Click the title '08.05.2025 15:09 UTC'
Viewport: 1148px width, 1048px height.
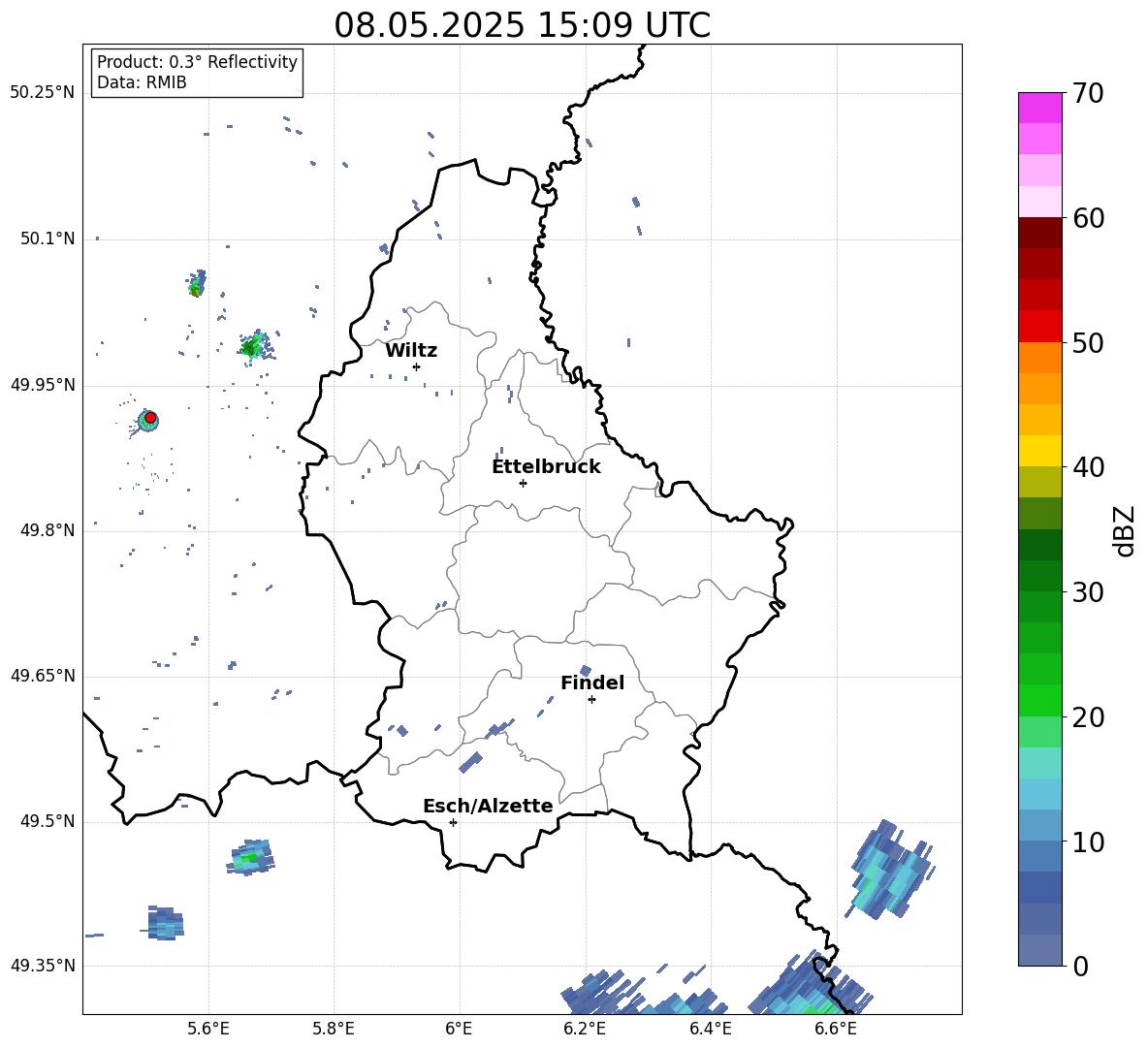click(x=522, y=25)
